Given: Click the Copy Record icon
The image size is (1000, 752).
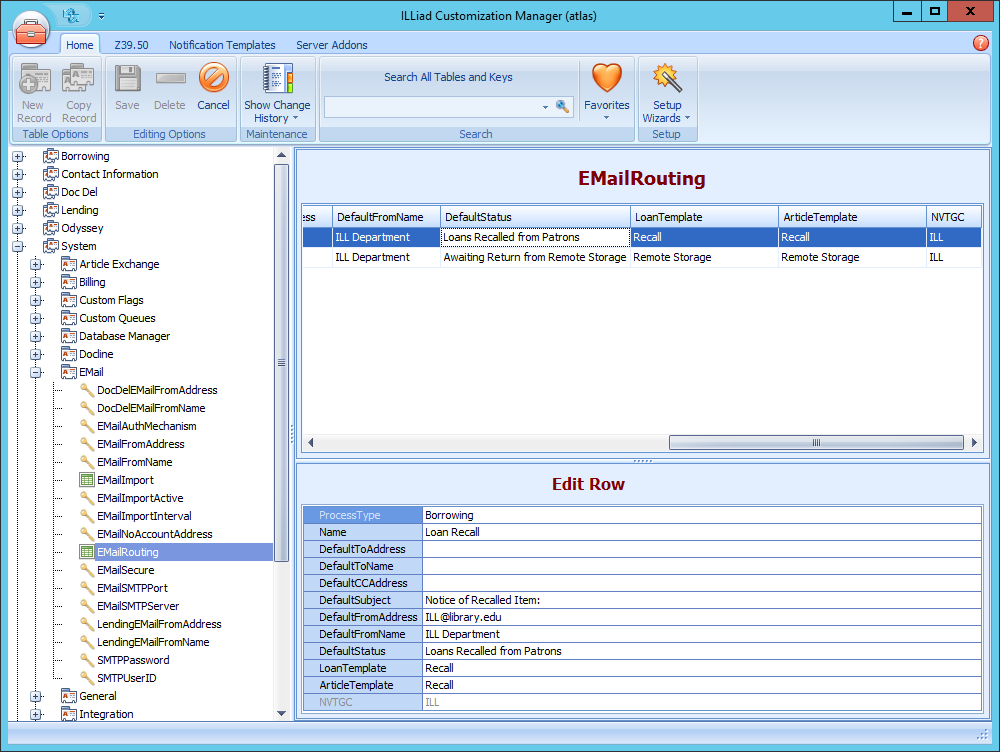Looking at the screenshot, I should [x=79, y=81].
